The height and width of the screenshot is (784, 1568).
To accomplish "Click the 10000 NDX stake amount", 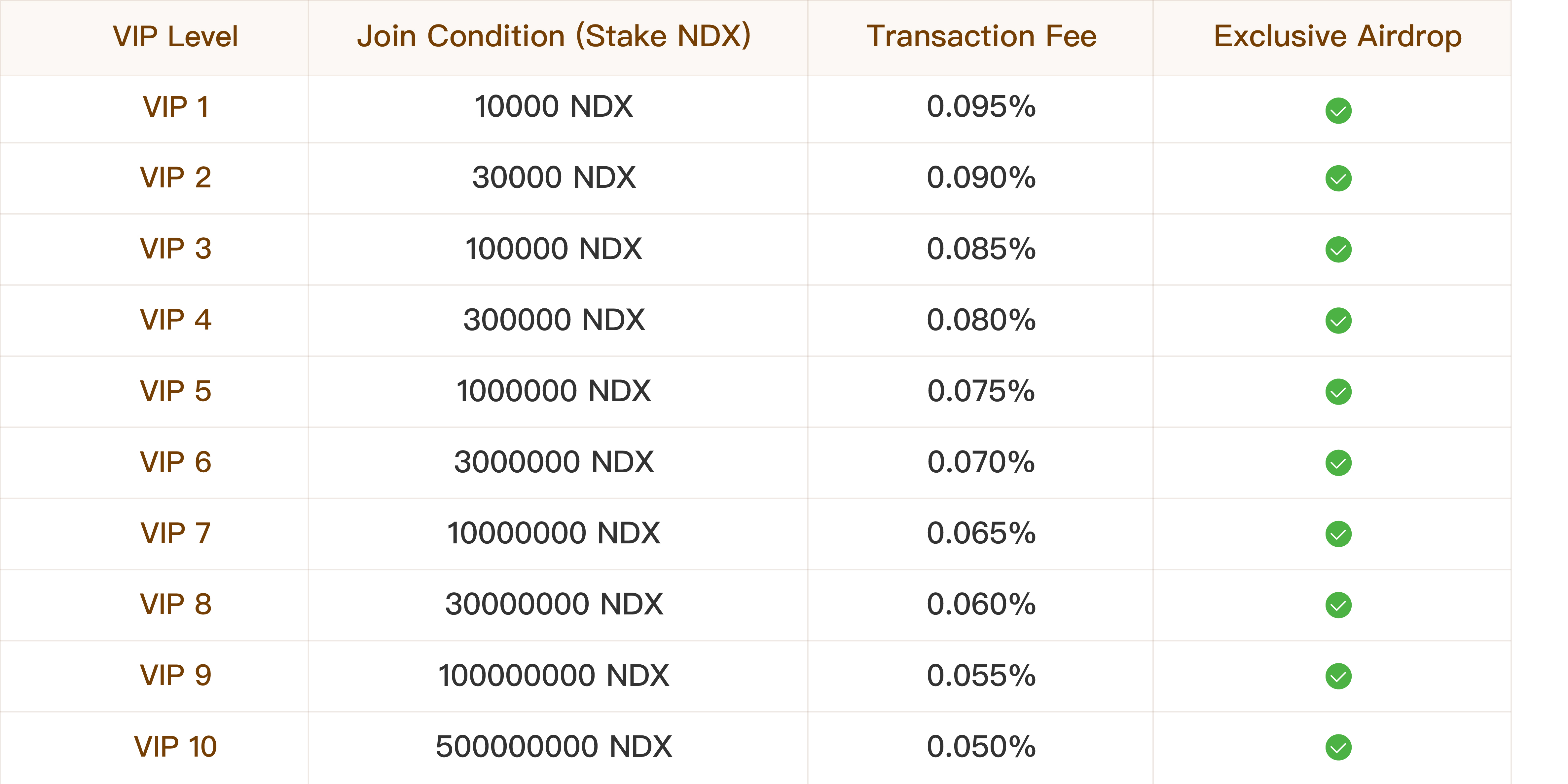I will (554, 107).
